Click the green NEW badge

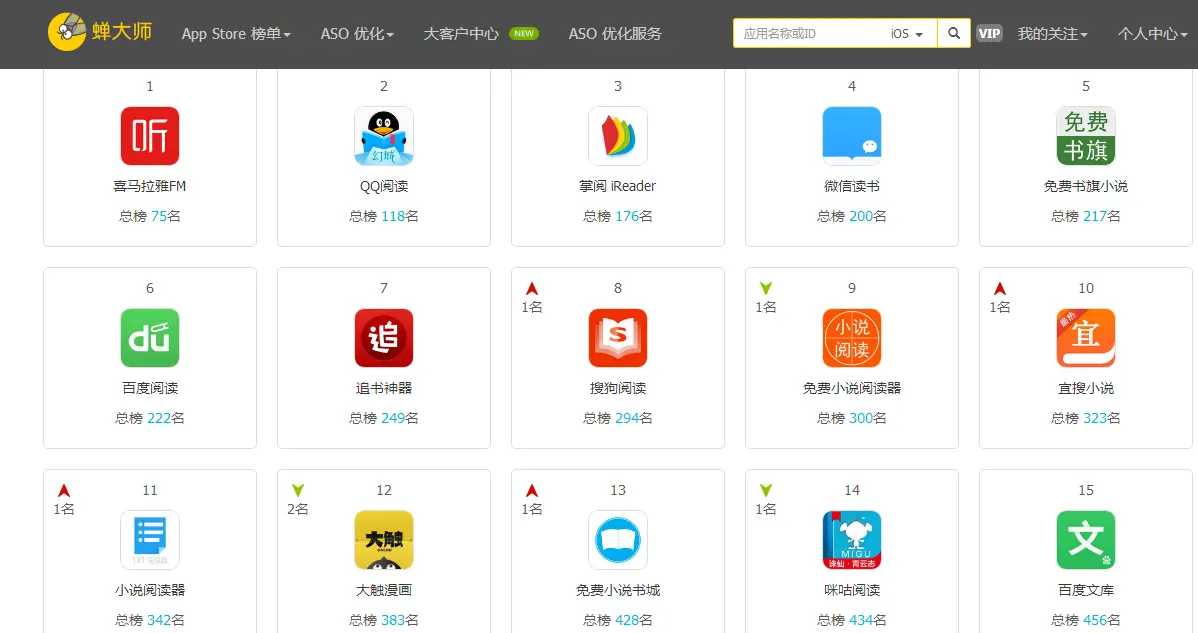523,34
